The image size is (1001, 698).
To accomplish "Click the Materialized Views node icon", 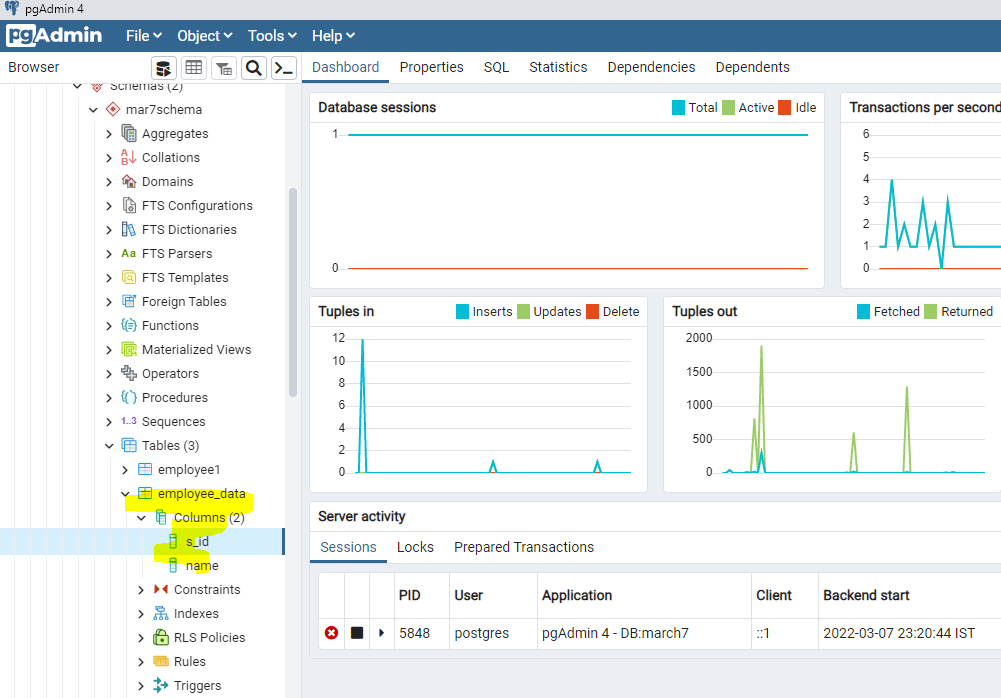I will [x=128, y=349].
